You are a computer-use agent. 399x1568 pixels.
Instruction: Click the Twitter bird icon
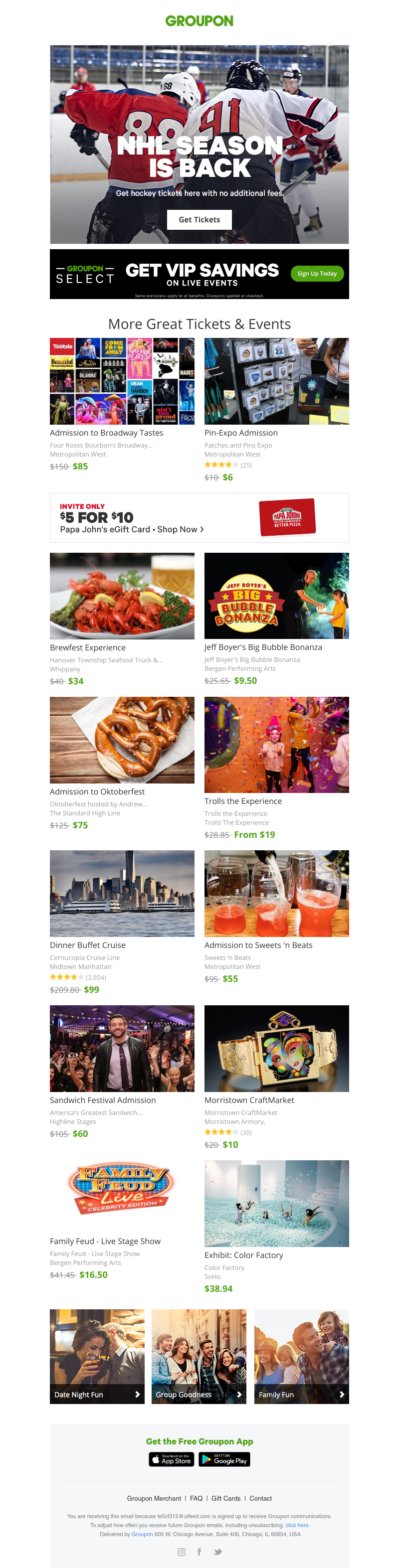click(x=217, y=1552)
